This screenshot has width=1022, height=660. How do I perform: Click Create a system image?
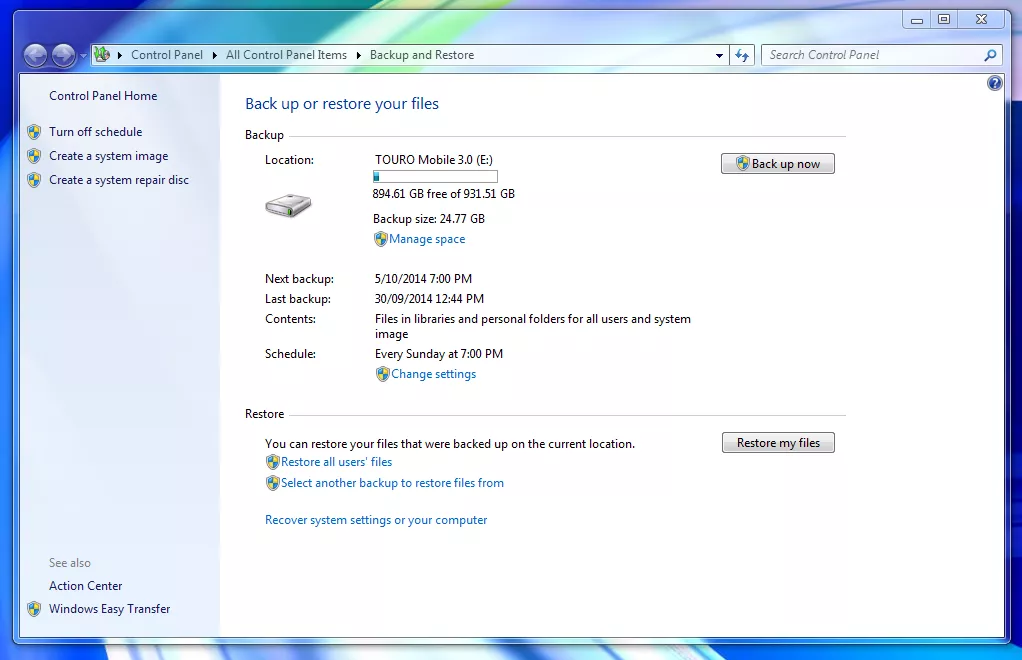pos(108,155)
